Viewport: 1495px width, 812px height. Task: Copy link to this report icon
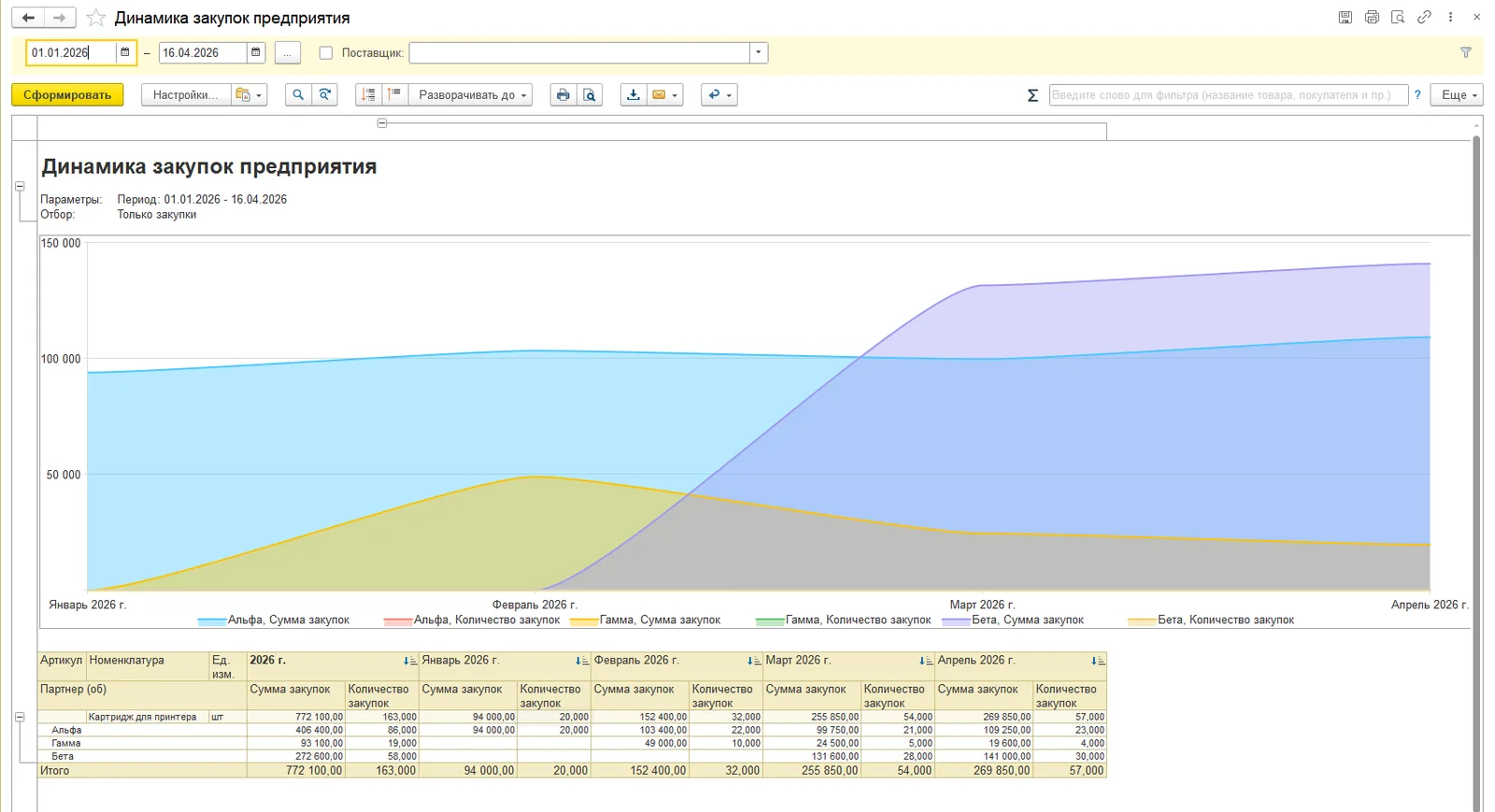point(1424,17)
